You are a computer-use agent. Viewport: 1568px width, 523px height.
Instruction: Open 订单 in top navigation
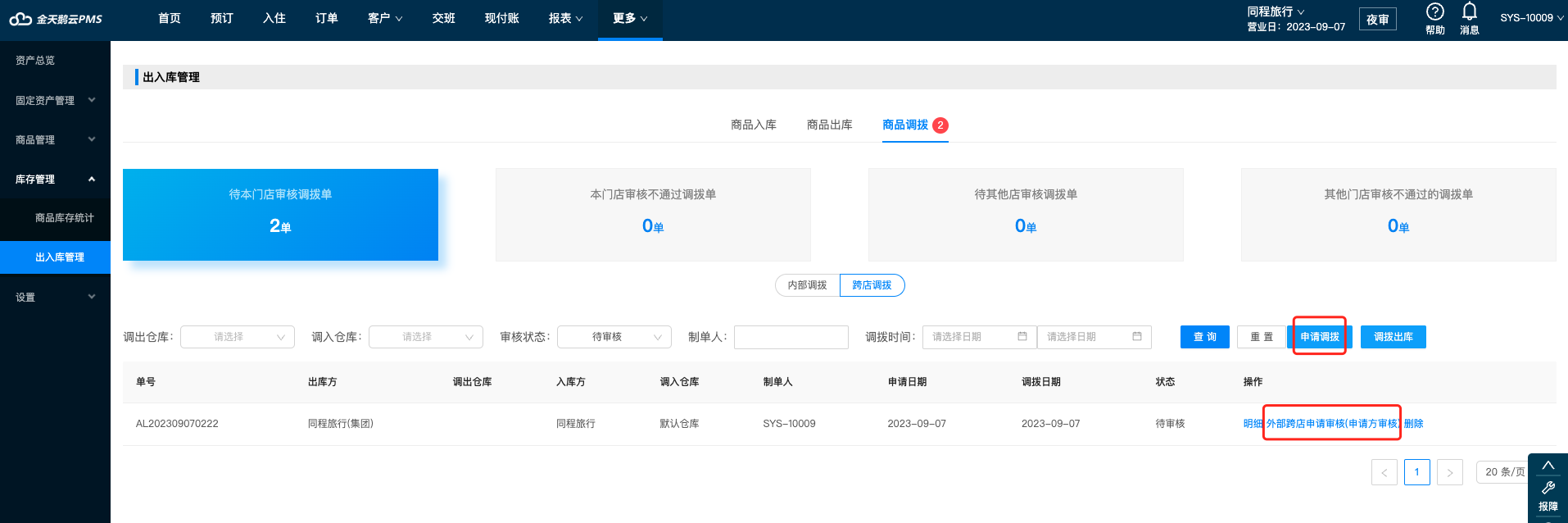tap(327, 18)
